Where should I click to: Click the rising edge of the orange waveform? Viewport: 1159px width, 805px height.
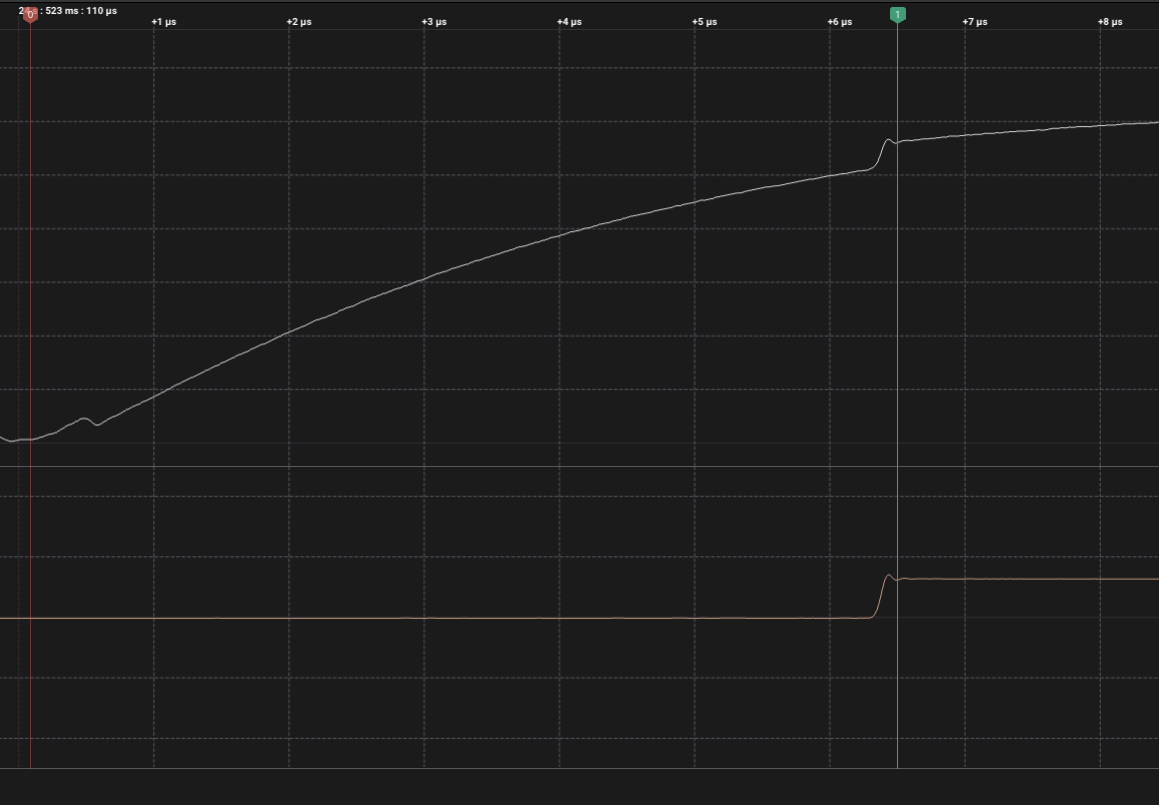pyautogui.click(x=880, y=597)
